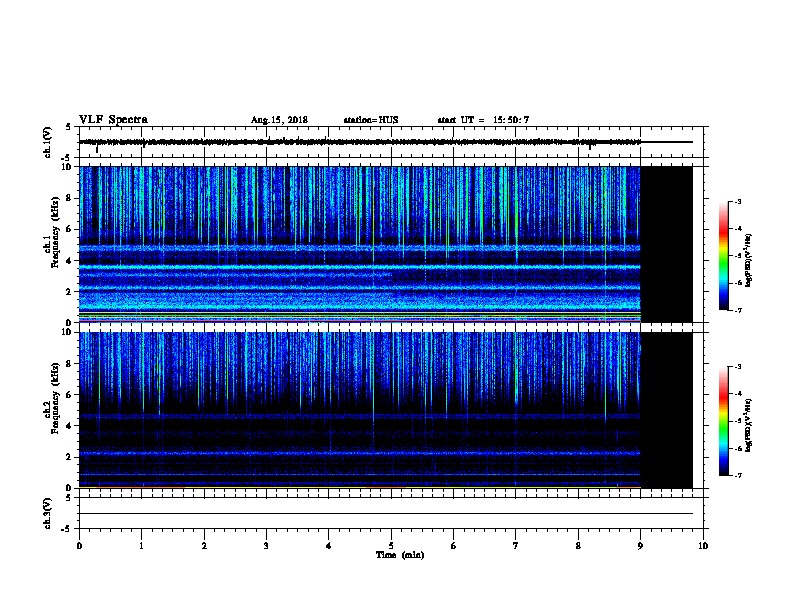The height and width of the screenshot is (612, 792).
Task: Select the upper PSD color scale bar
Action: 723,256
